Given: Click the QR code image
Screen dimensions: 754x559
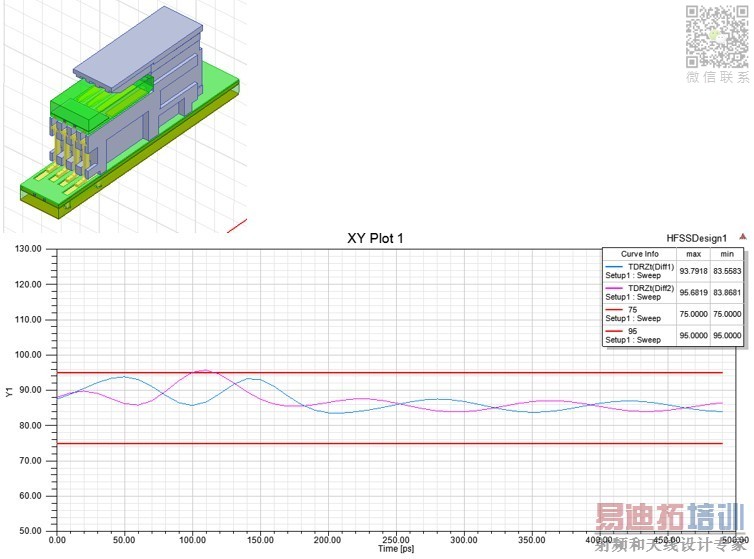Looking at the screenshot, I should [x=717, y=37].
